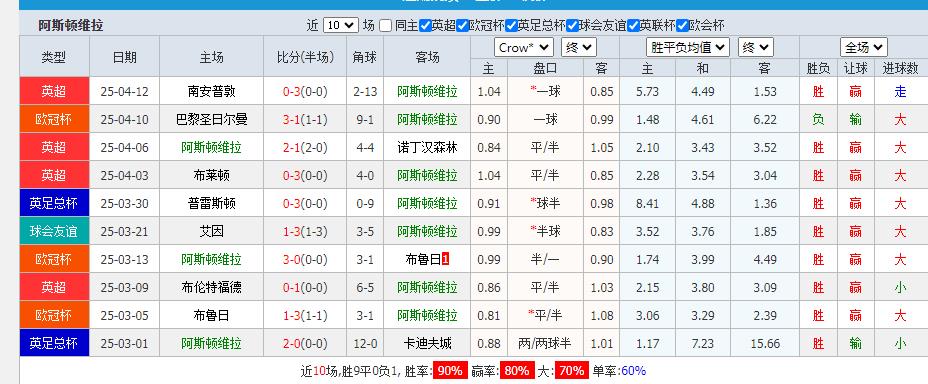Image resolution: width=928 pixels, height=384 pixels.
Task: Click the 类型 column header
Action: 54,57
